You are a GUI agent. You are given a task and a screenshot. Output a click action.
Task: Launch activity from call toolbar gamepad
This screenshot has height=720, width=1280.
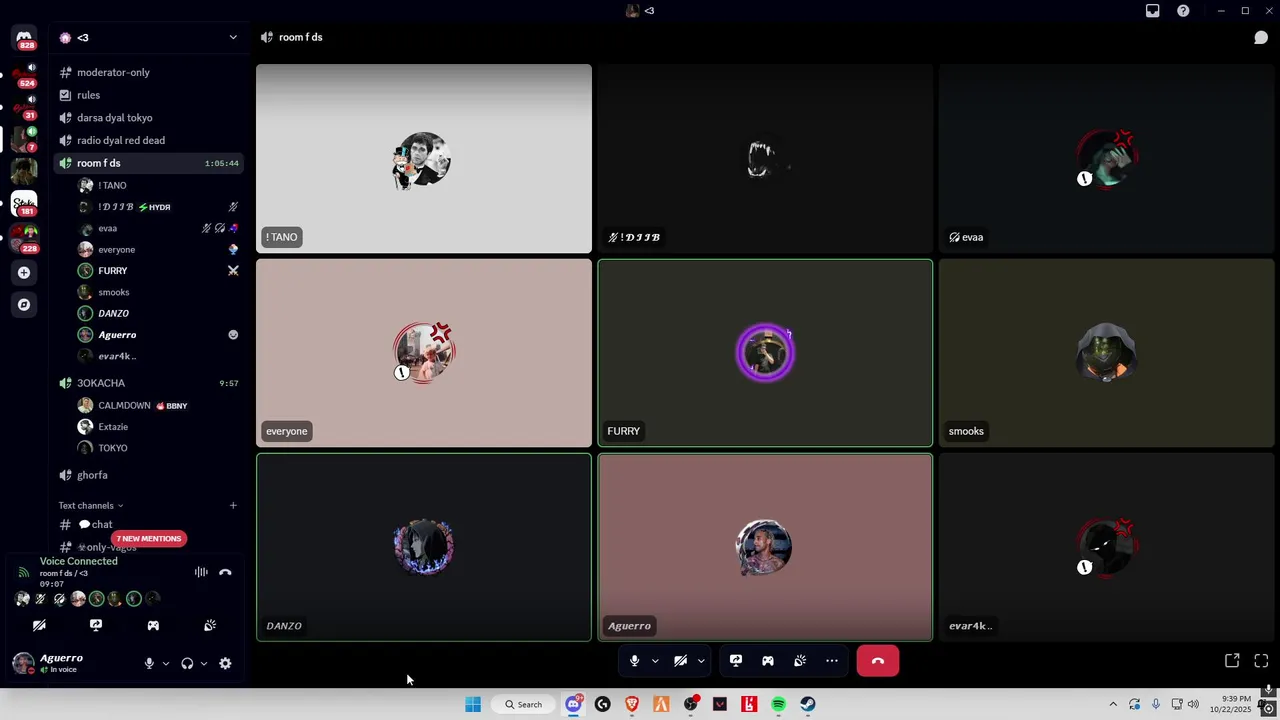(x=768, y=661)
